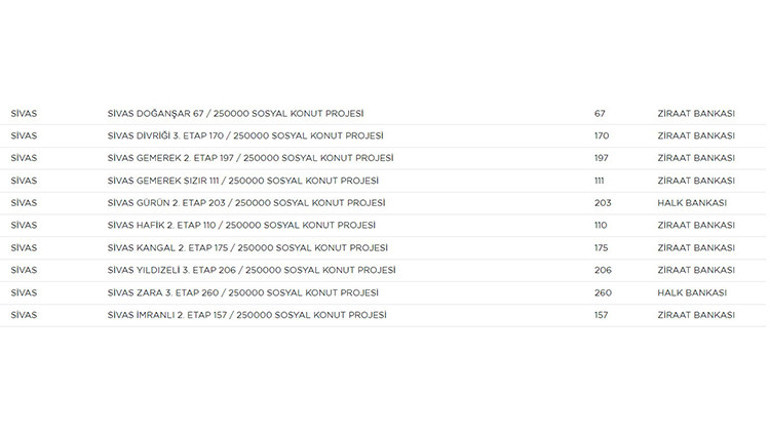770x433 pixels.
Task: Click Halk Bankası in the Zara row
Action: (691, 293)
